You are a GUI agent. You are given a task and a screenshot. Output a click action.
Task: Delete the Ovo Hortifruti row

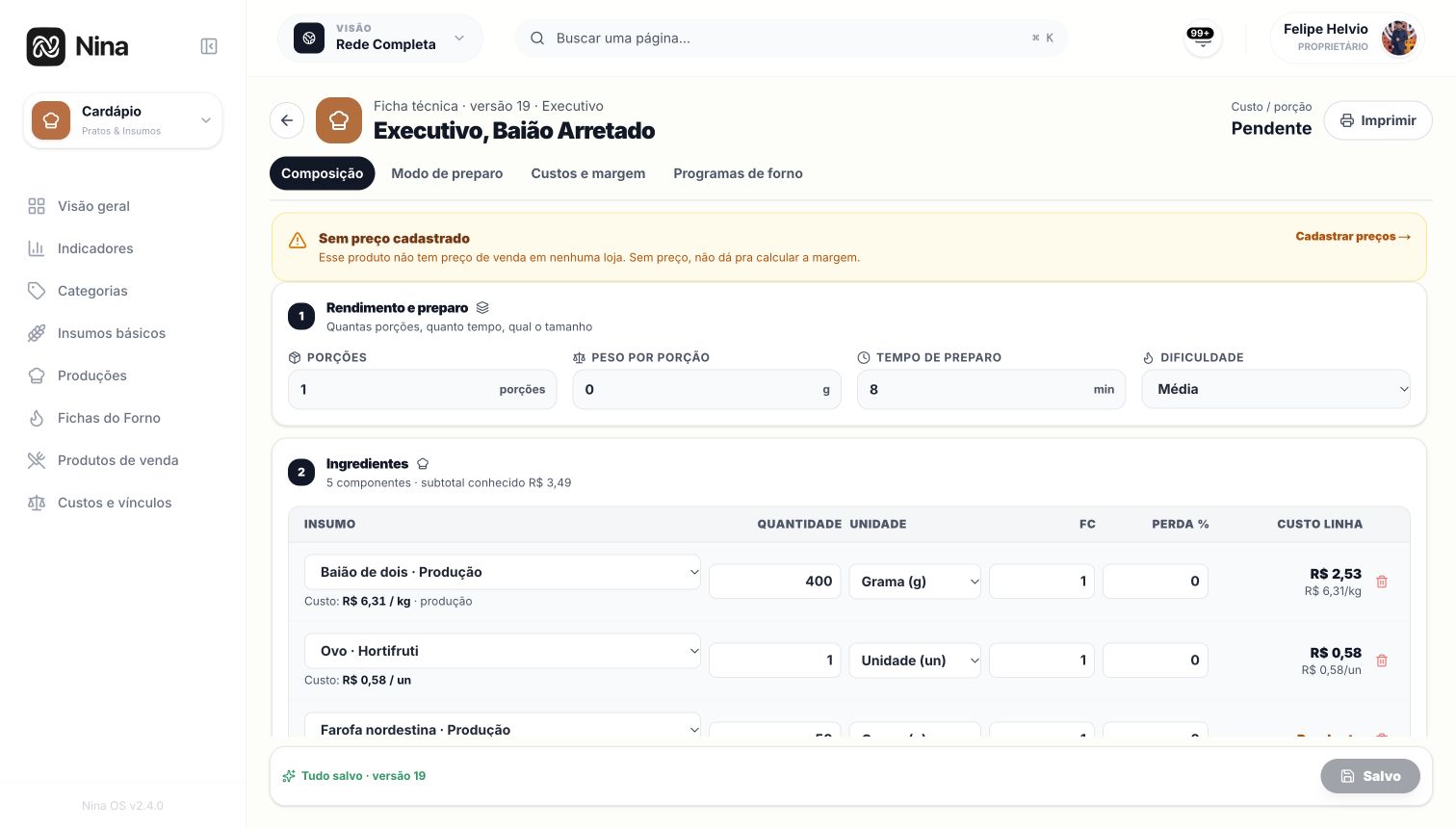coord(1382,661)
